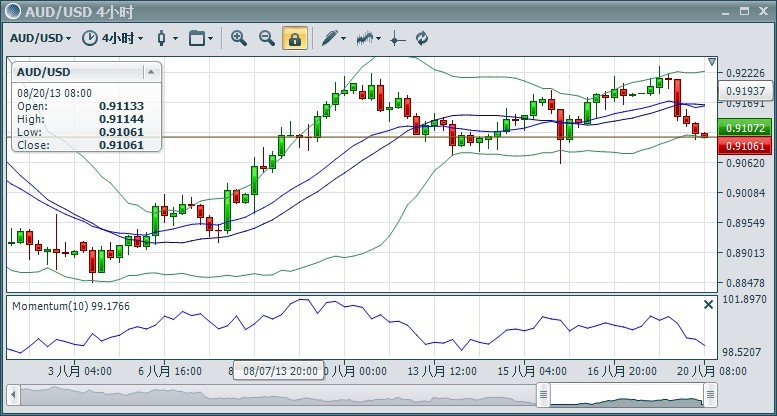Click the refresh chart icon
This screenshot has width=777, height=416.
pos(422,38)
